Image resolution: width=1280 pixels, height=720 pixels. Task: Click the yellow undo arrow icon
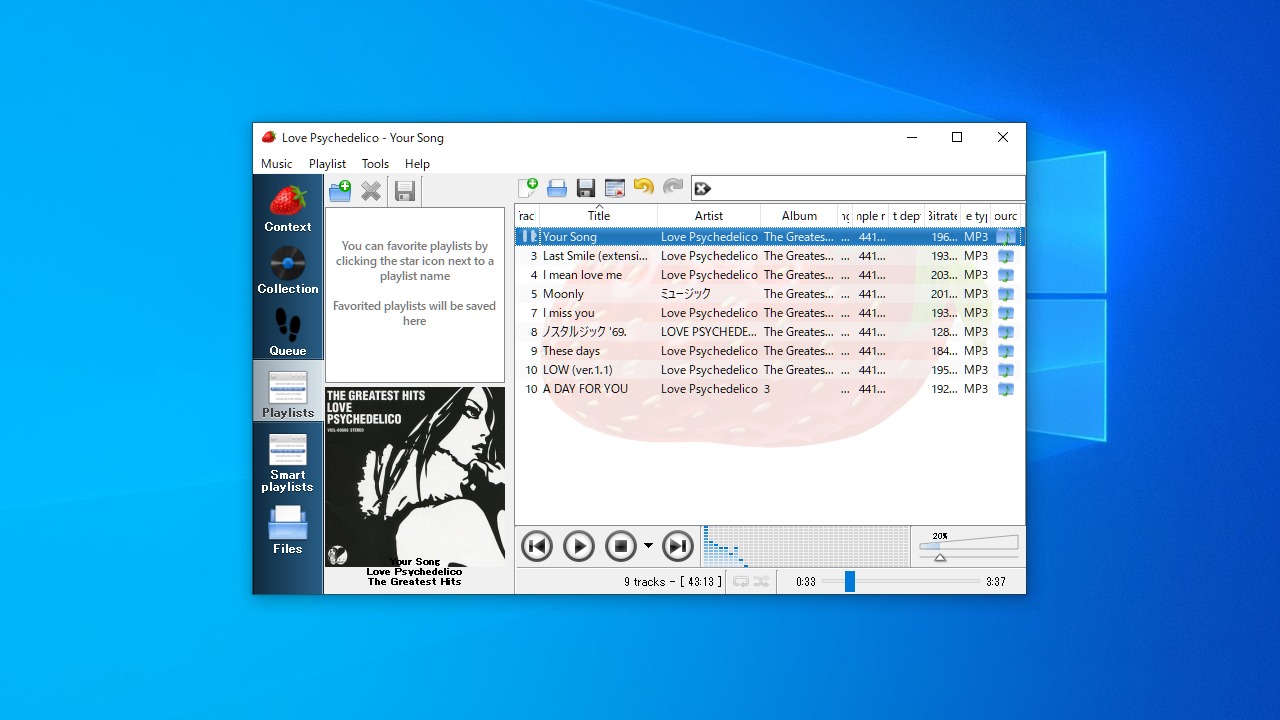click(644, 187)
